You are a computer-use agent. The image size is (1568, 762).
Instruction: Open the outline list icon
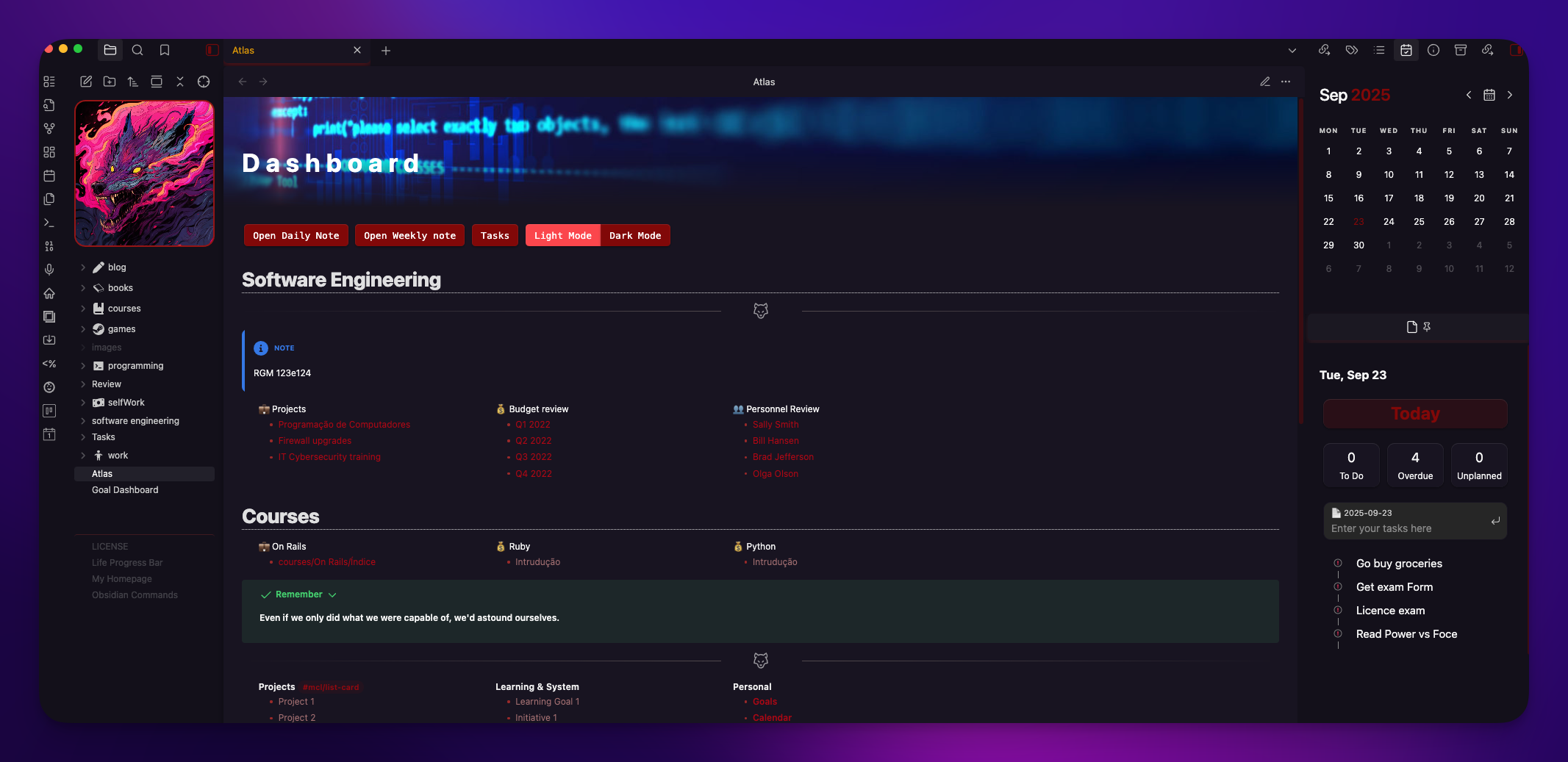point(1379,50)
